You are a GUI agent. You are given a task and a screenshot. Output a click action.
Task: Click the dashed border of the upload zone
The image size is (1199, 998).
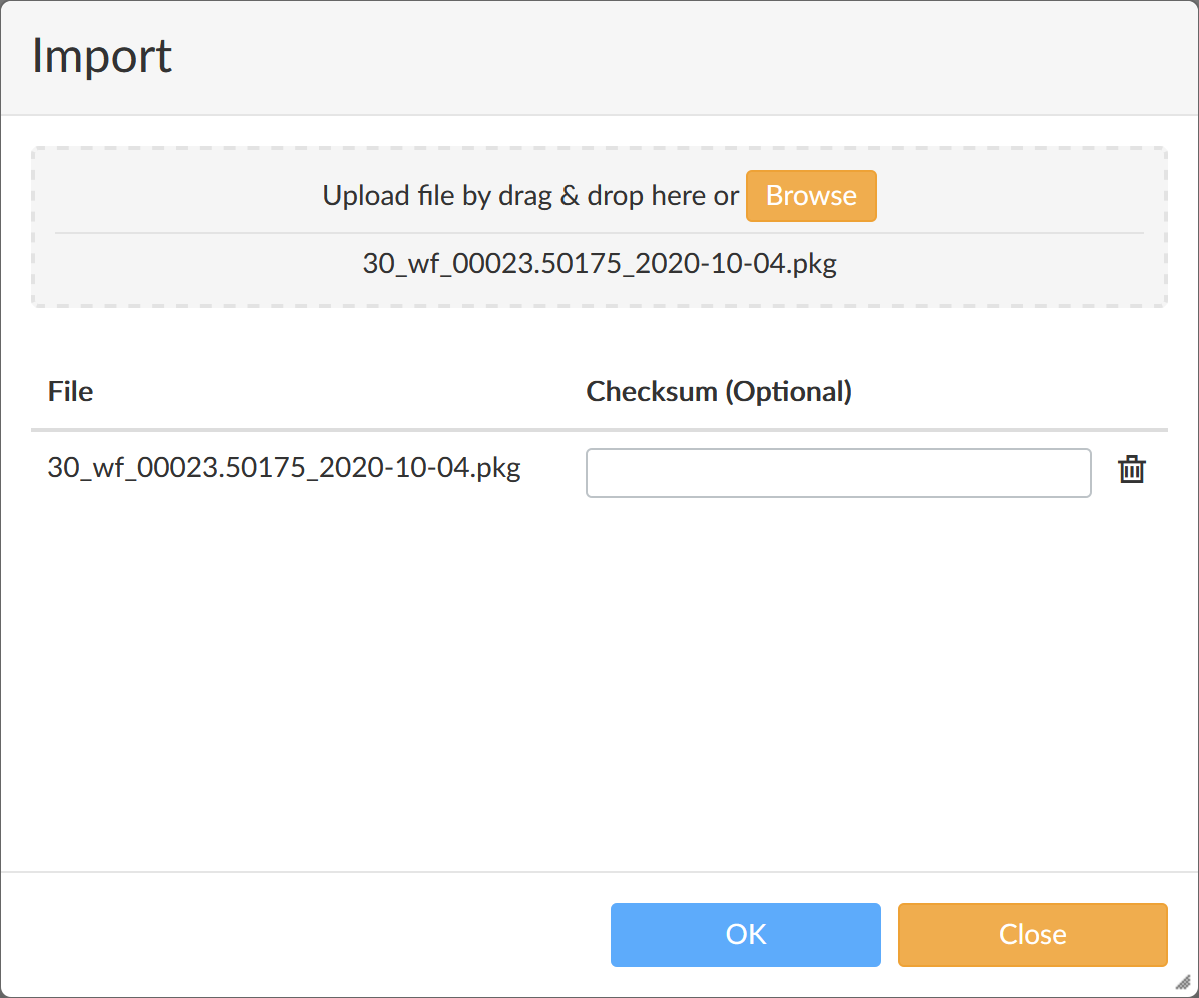pos(600,149)
